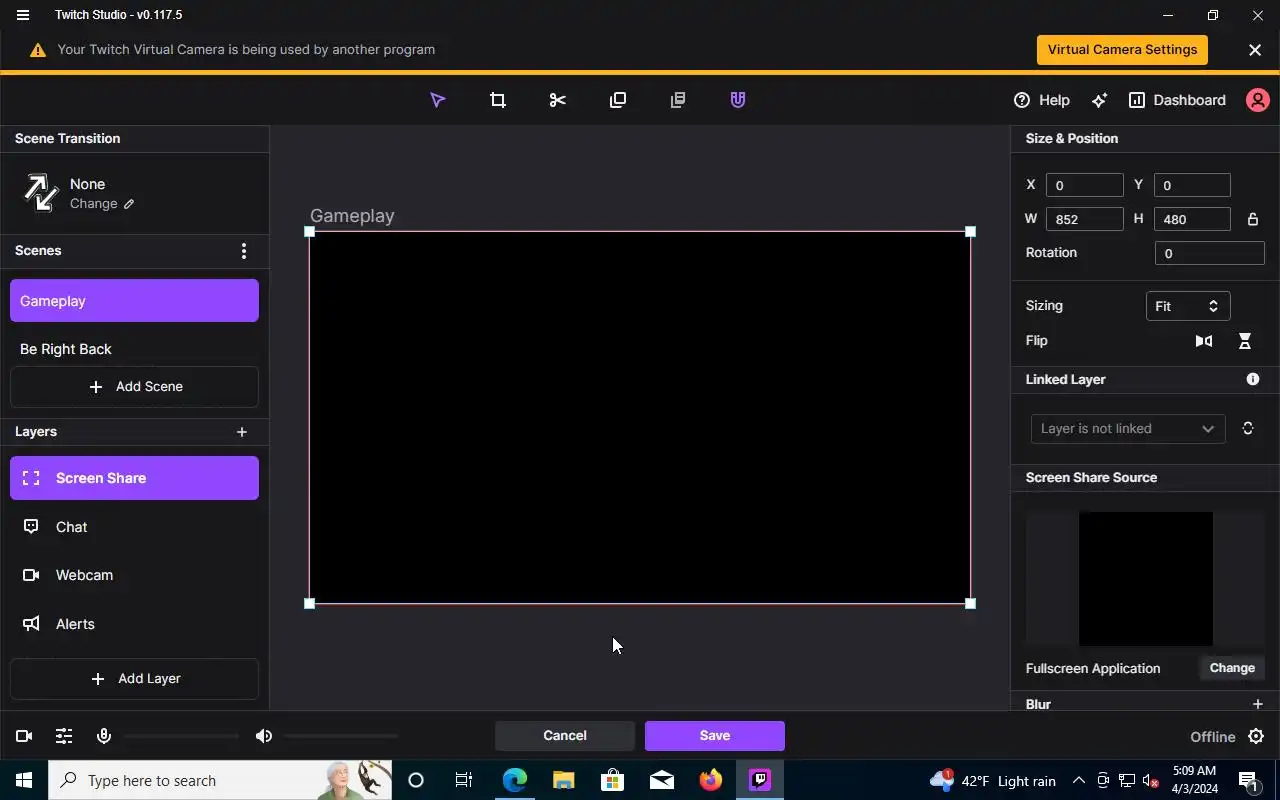
Task: Open the Scenes options menu
Action: pos(244,251)
